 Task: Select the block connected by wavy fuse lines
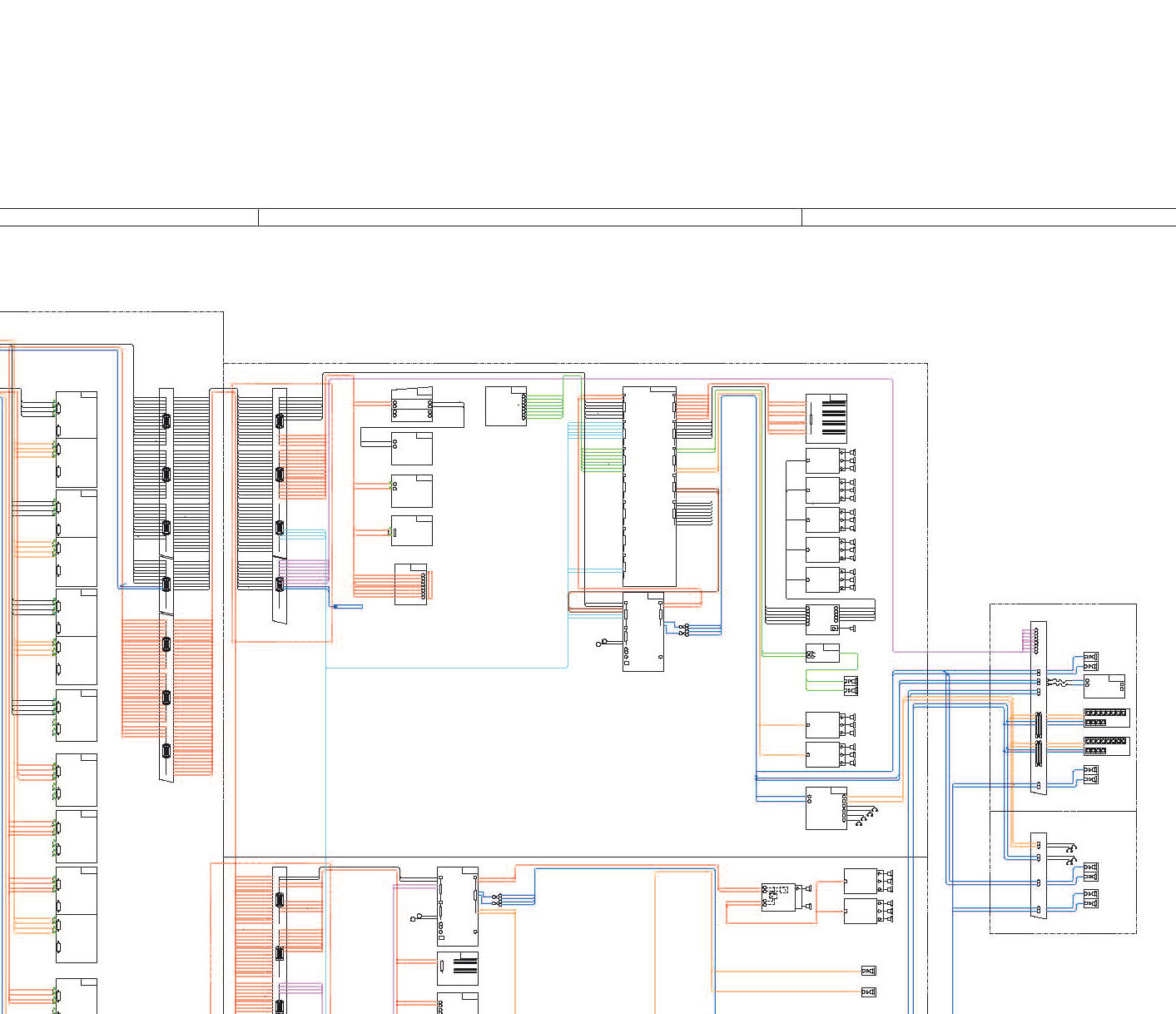pos(1104,687)
